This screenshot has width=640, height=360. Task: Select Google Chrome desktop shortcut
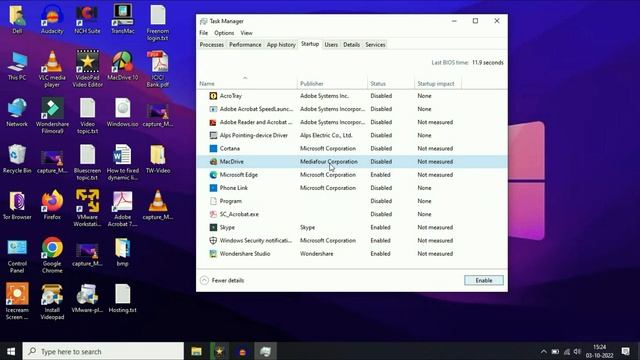click(52, 255)
